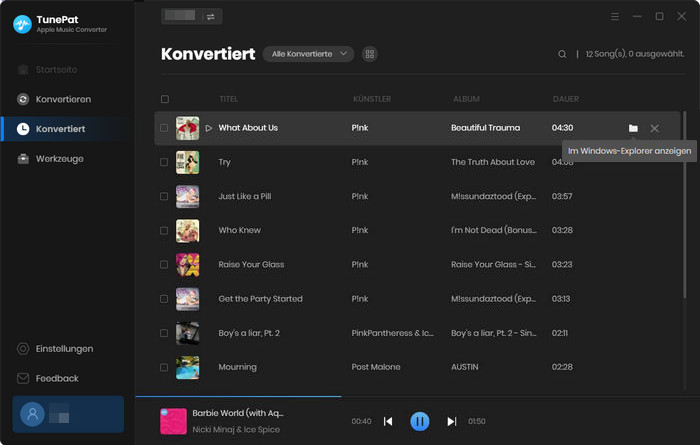Check the Mourning song checkbox
700x445 pixels.
click(x=164, y=367)
